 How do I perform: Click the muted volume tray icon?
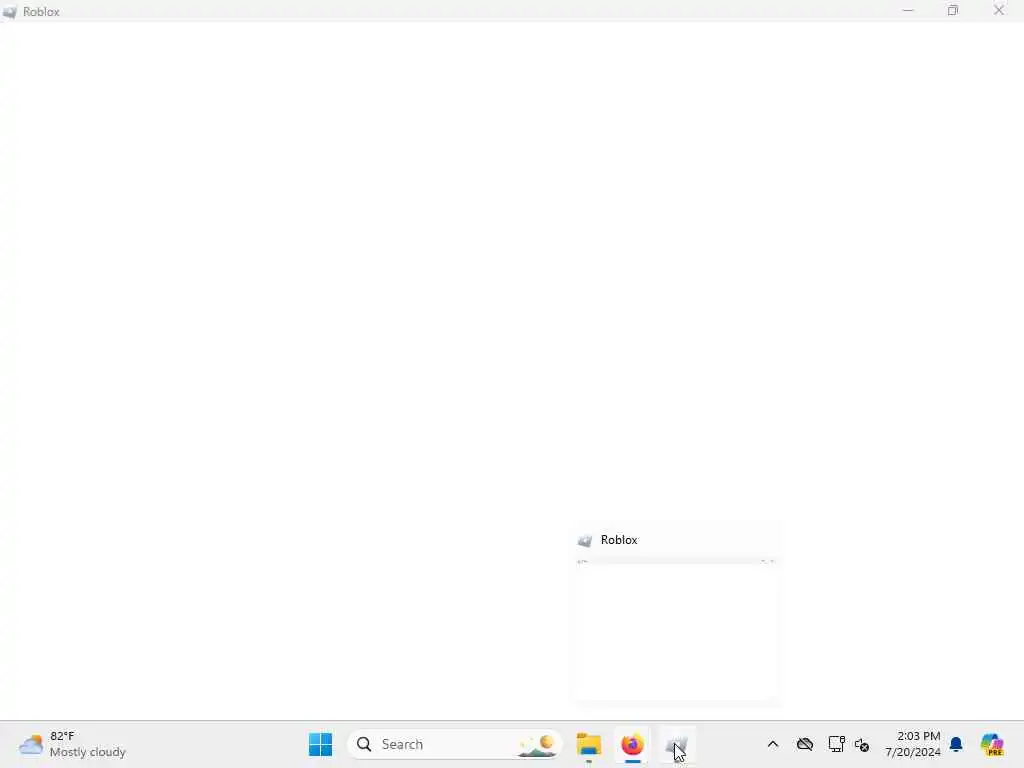pyautogui.click(x=861, y=744)
